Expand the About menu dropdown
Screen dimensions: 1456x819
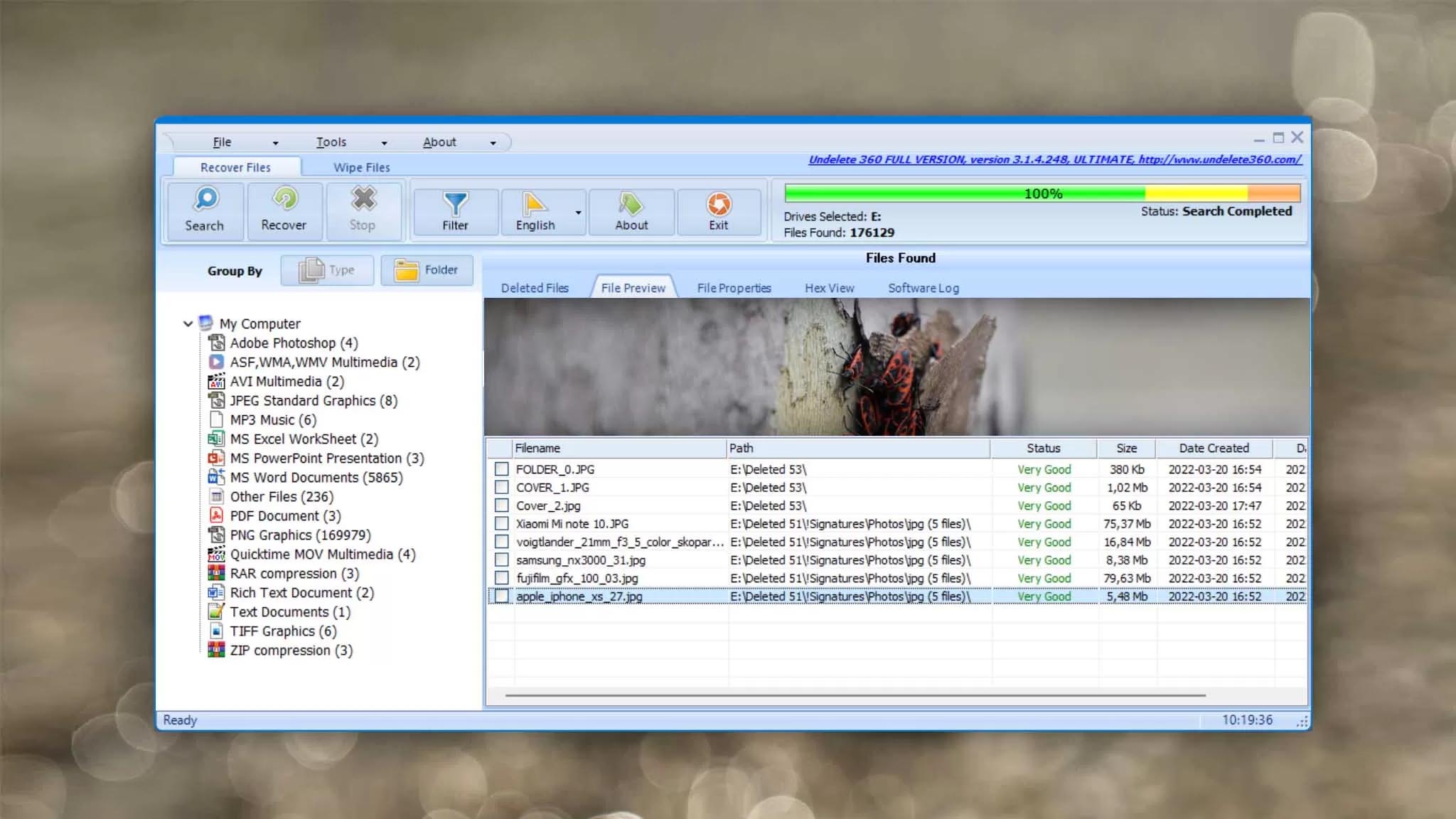493,141
